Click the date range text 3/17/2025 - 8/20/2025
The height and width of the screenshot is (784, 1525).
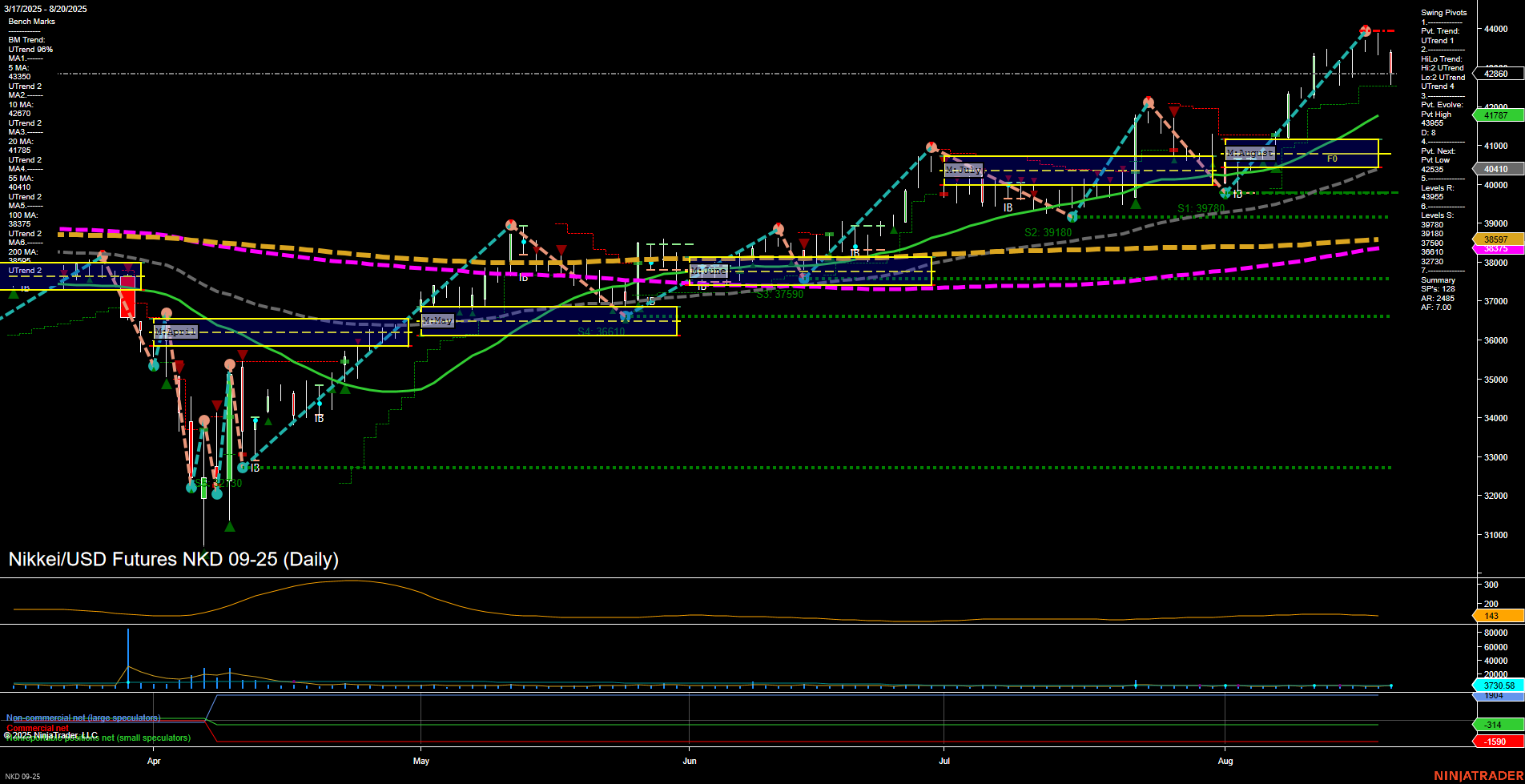[47, 10]
